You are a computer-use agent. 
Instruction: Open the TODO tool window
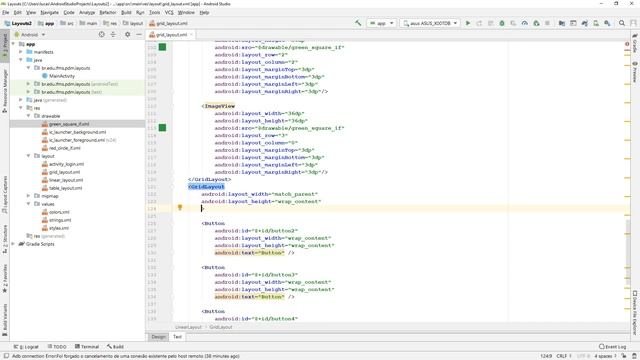[x=57, y=347]
